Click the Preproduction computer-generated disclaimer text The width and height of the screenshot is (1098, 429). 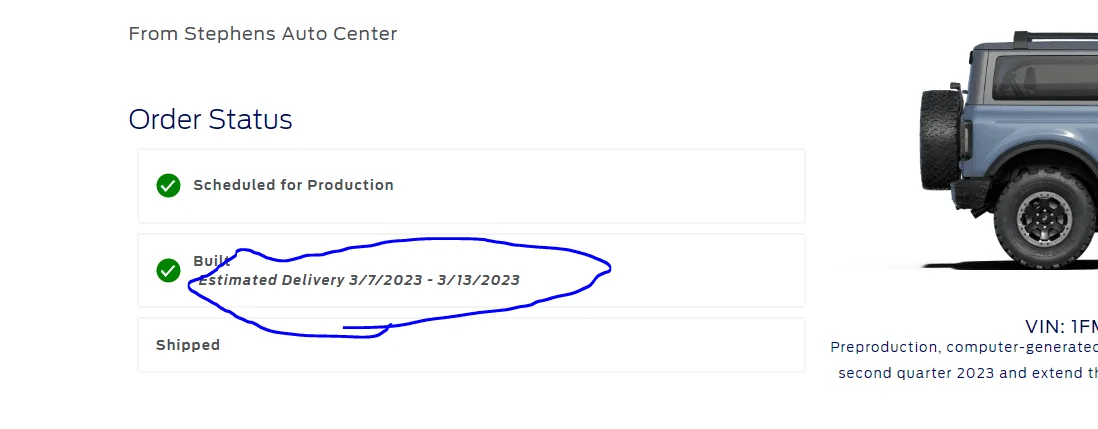(x=964, y=347)
